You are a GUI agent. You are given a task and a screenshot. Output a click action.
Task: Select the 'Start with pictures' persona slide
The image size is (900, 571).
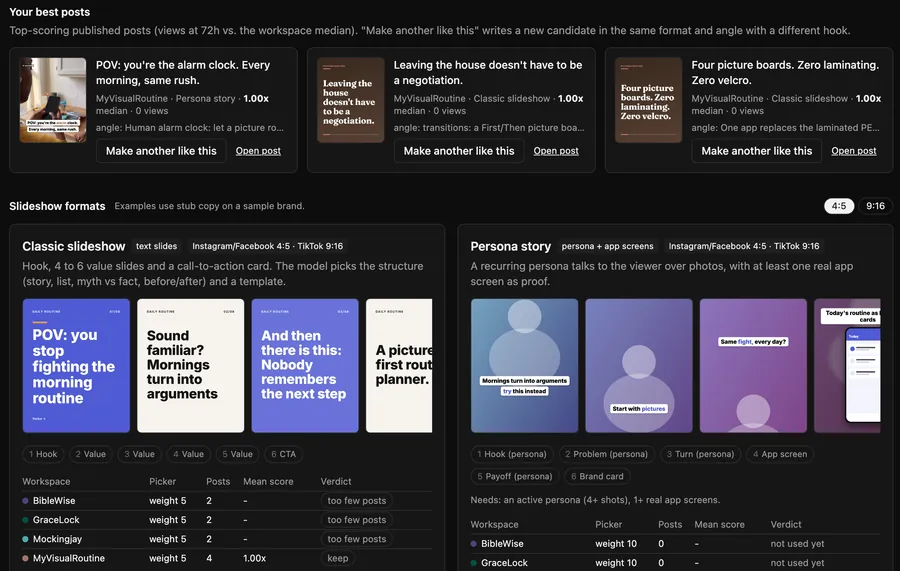639,366
